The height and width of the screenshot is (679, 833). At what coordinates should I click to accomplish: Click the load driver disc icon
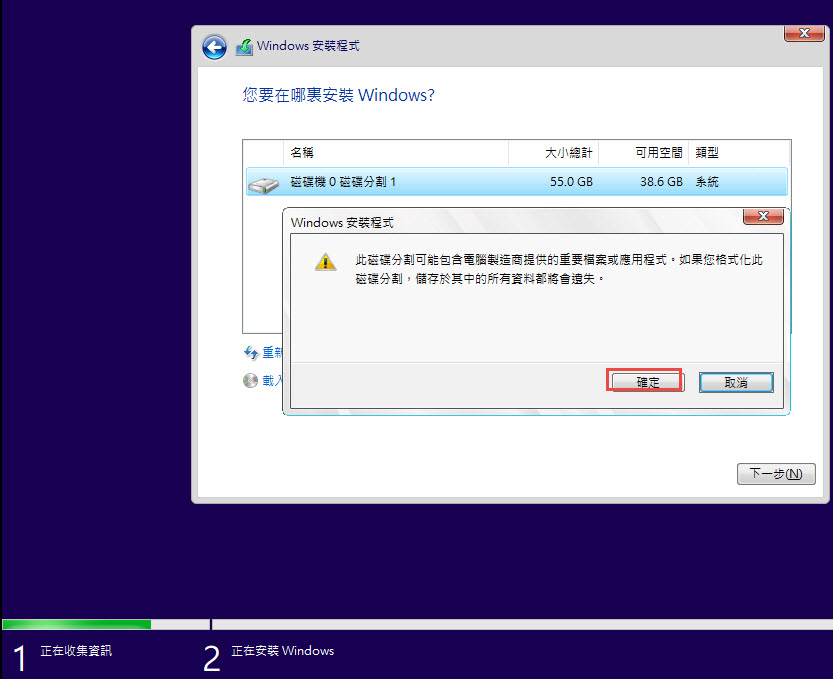coord(250,380)
